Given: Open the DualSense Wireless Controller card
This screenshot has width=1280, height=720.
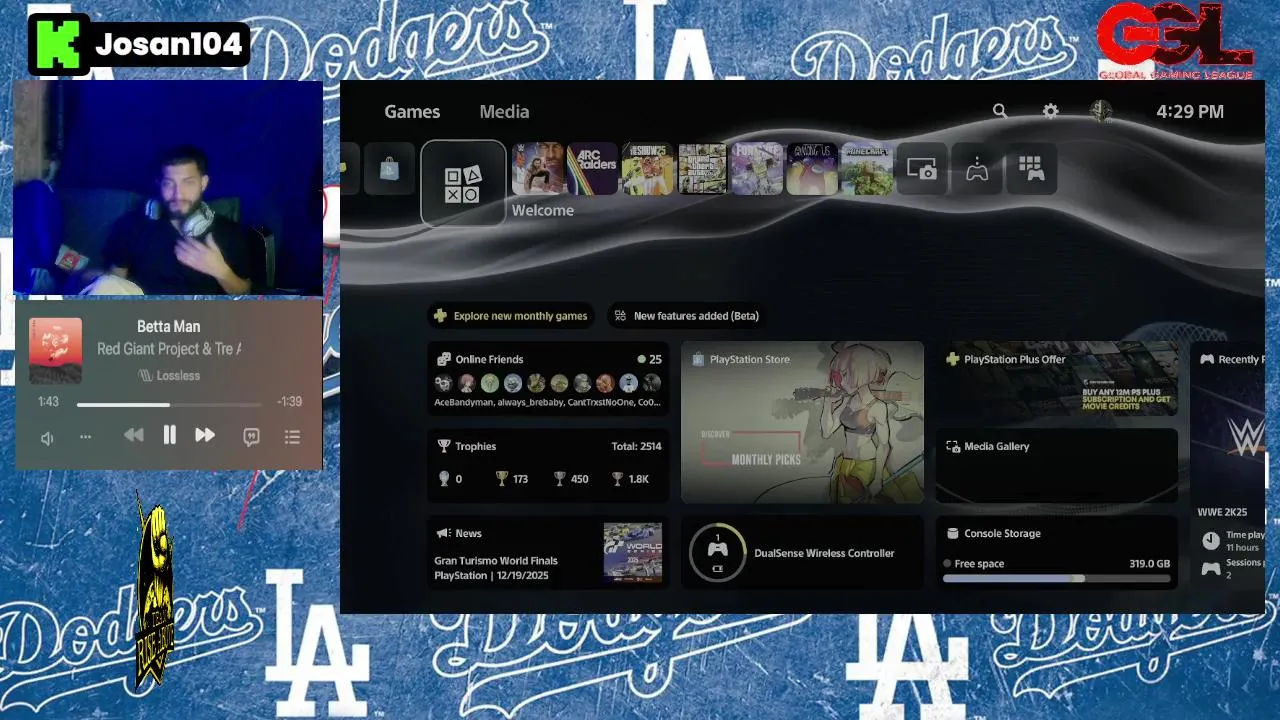Looking at the screenshot, I should click(x=802, y=552).
